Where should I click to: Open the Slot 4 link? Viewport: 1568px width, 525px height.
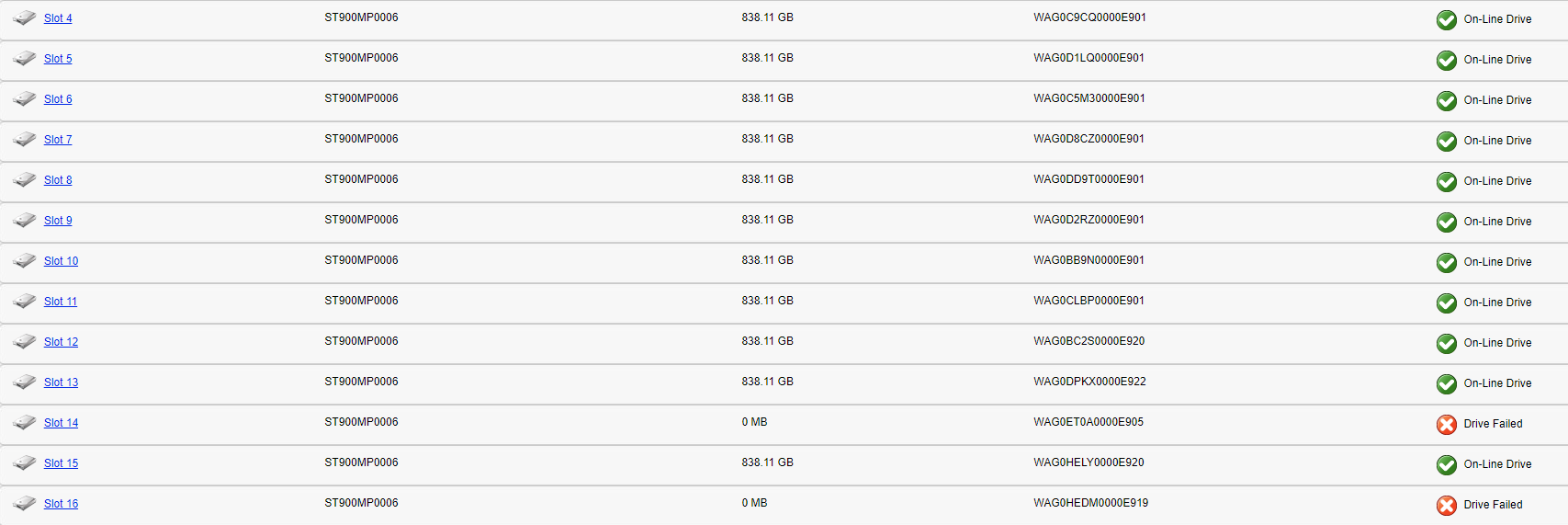coord(58,18)
